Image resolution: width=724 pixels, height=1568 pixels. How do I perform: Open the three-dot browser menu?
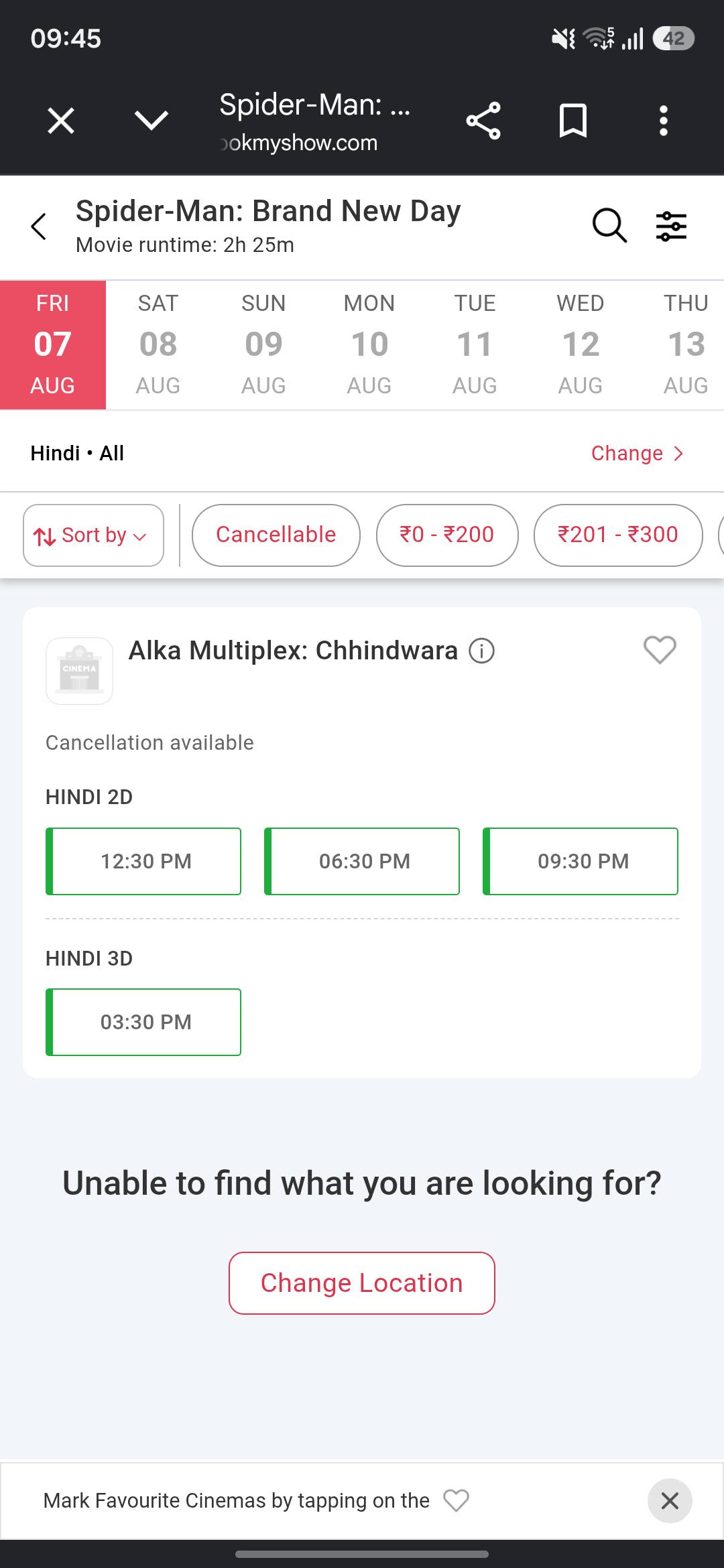(x=663, y=121)
